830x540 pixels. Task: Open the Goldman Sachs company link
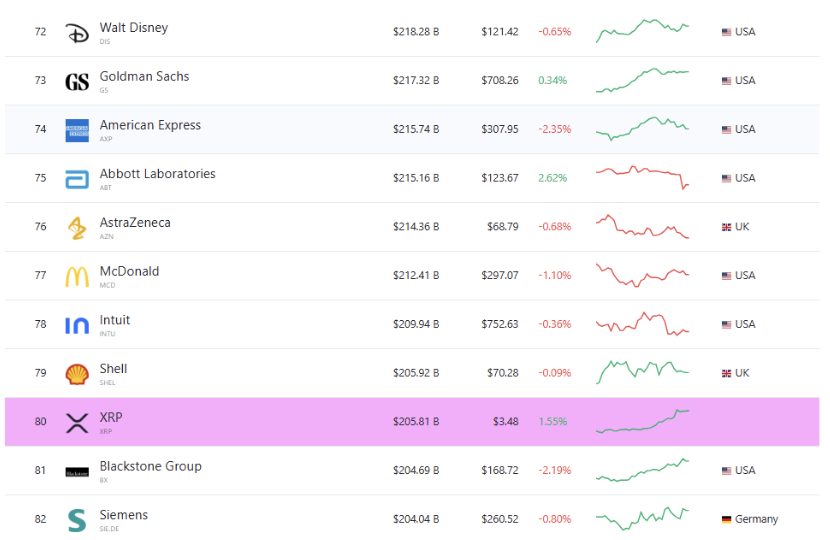tap(144, 76)
